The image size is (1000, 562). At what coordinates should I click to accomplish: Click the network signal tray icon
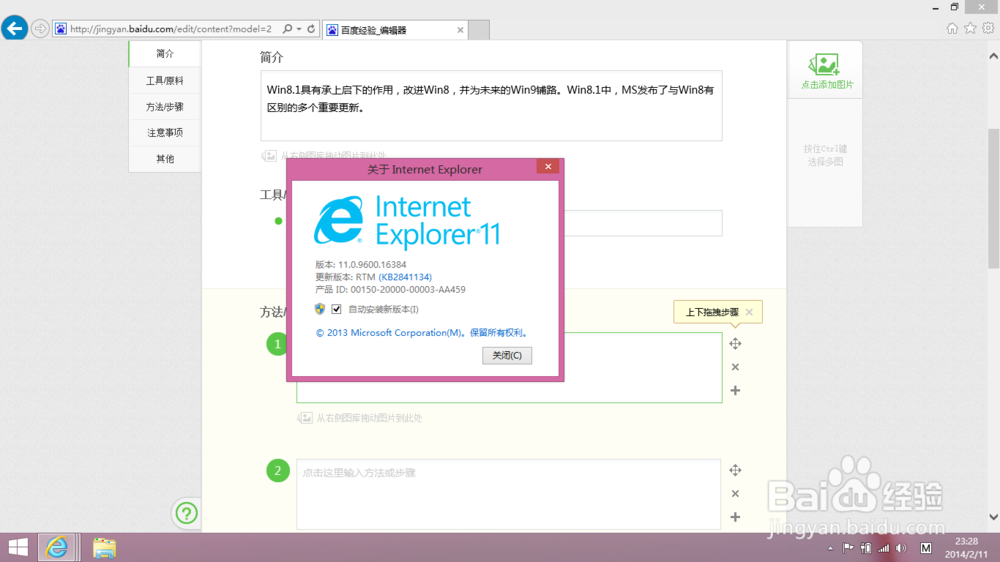click(x=883, y=548)
